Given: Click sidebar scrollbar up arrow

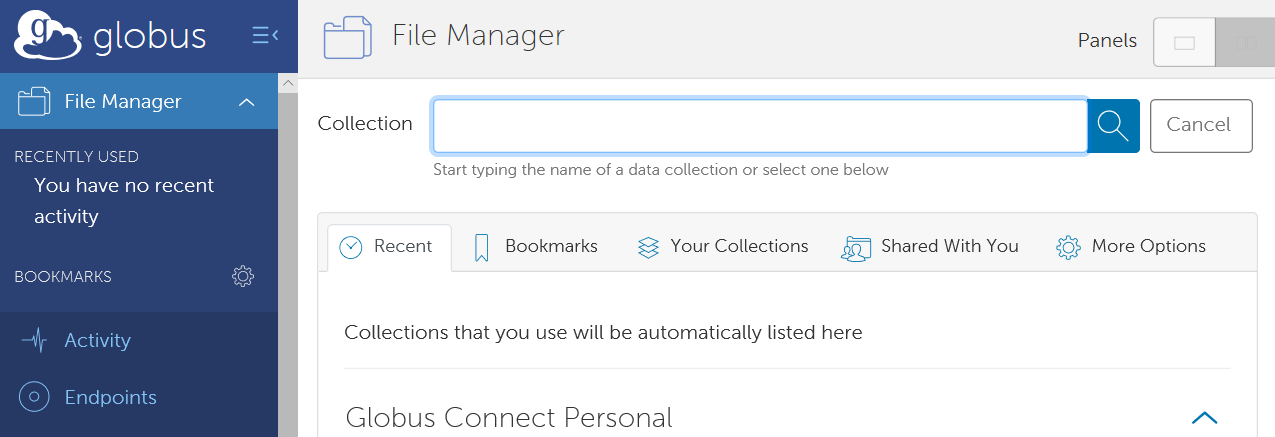Looking at the screenshot, I should [x=288, y=82].
